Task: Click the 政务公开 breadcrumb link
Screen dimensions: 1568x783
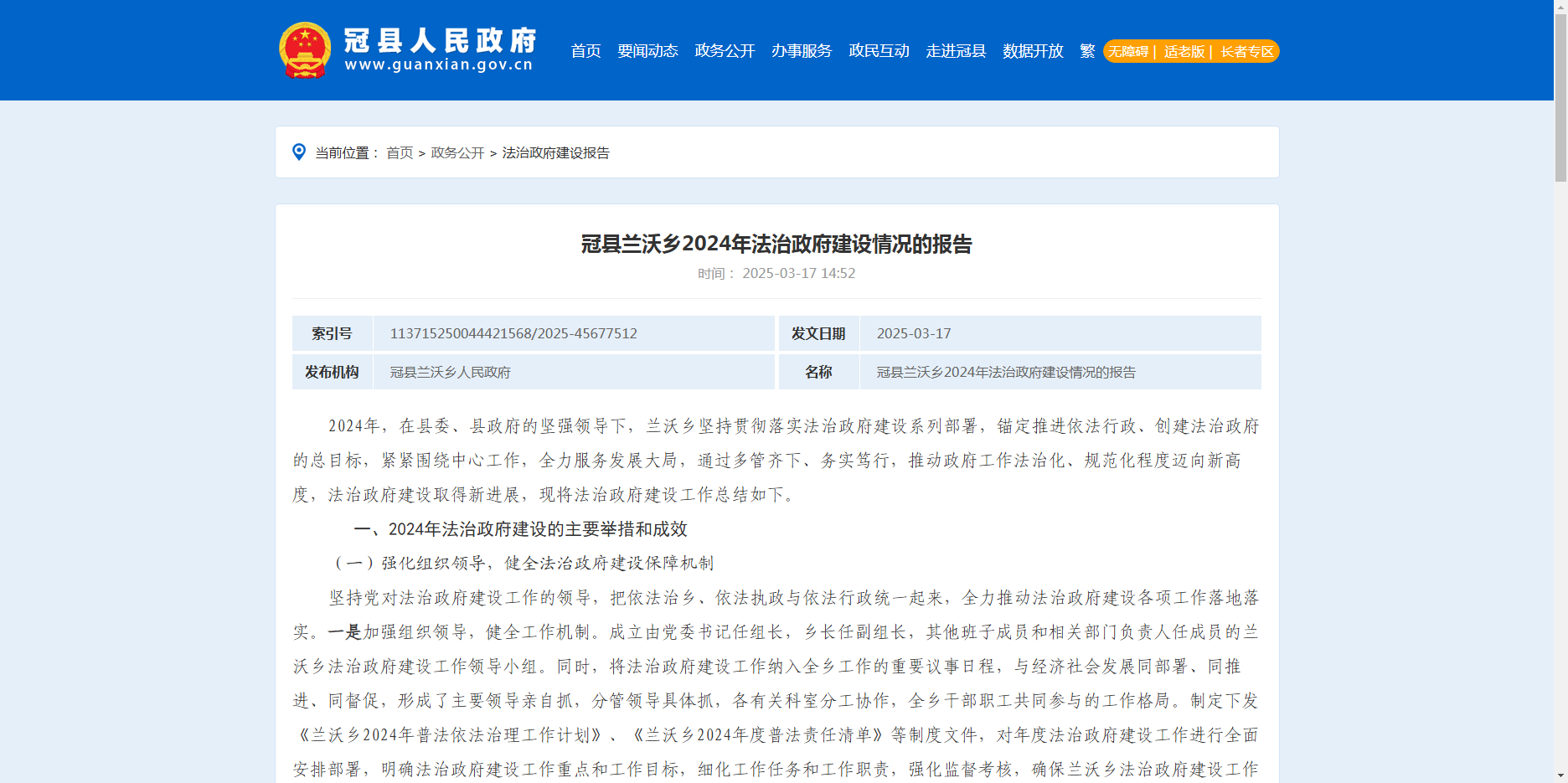Action: [x=457, y=152]
